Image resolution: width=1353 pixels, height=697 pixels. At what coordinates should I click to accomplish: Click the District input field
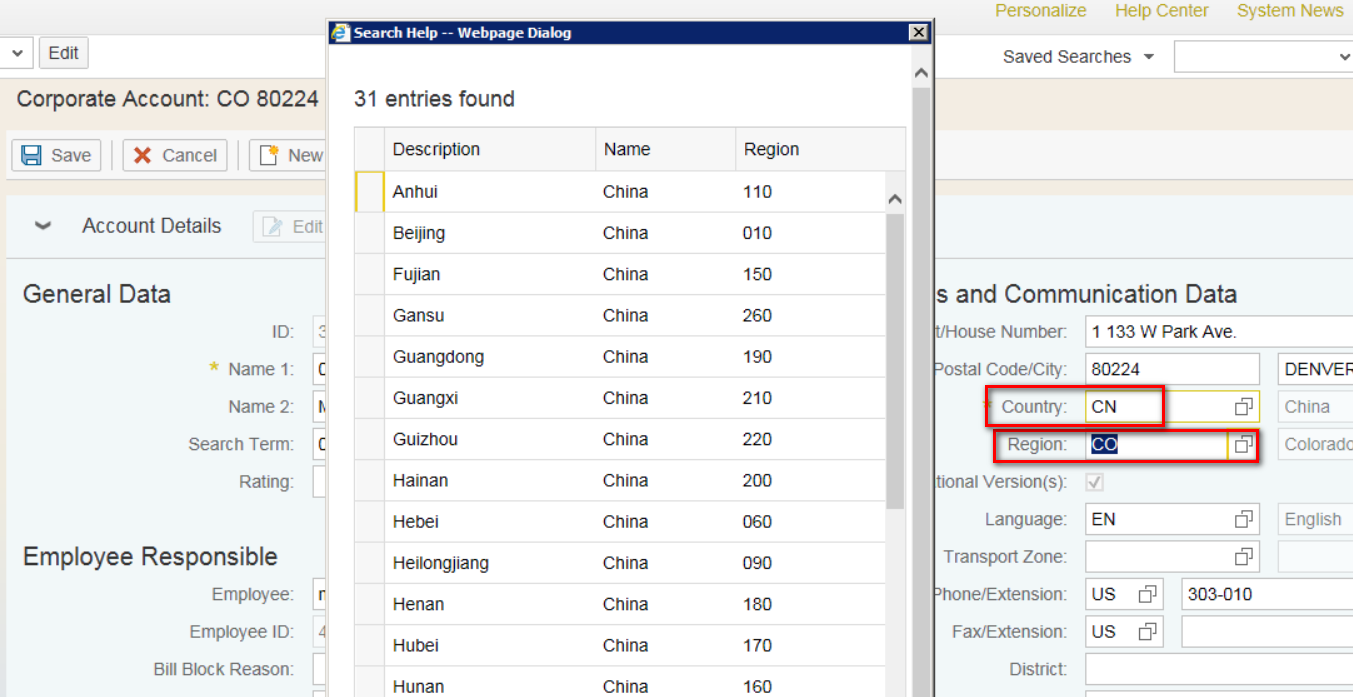1219,669
